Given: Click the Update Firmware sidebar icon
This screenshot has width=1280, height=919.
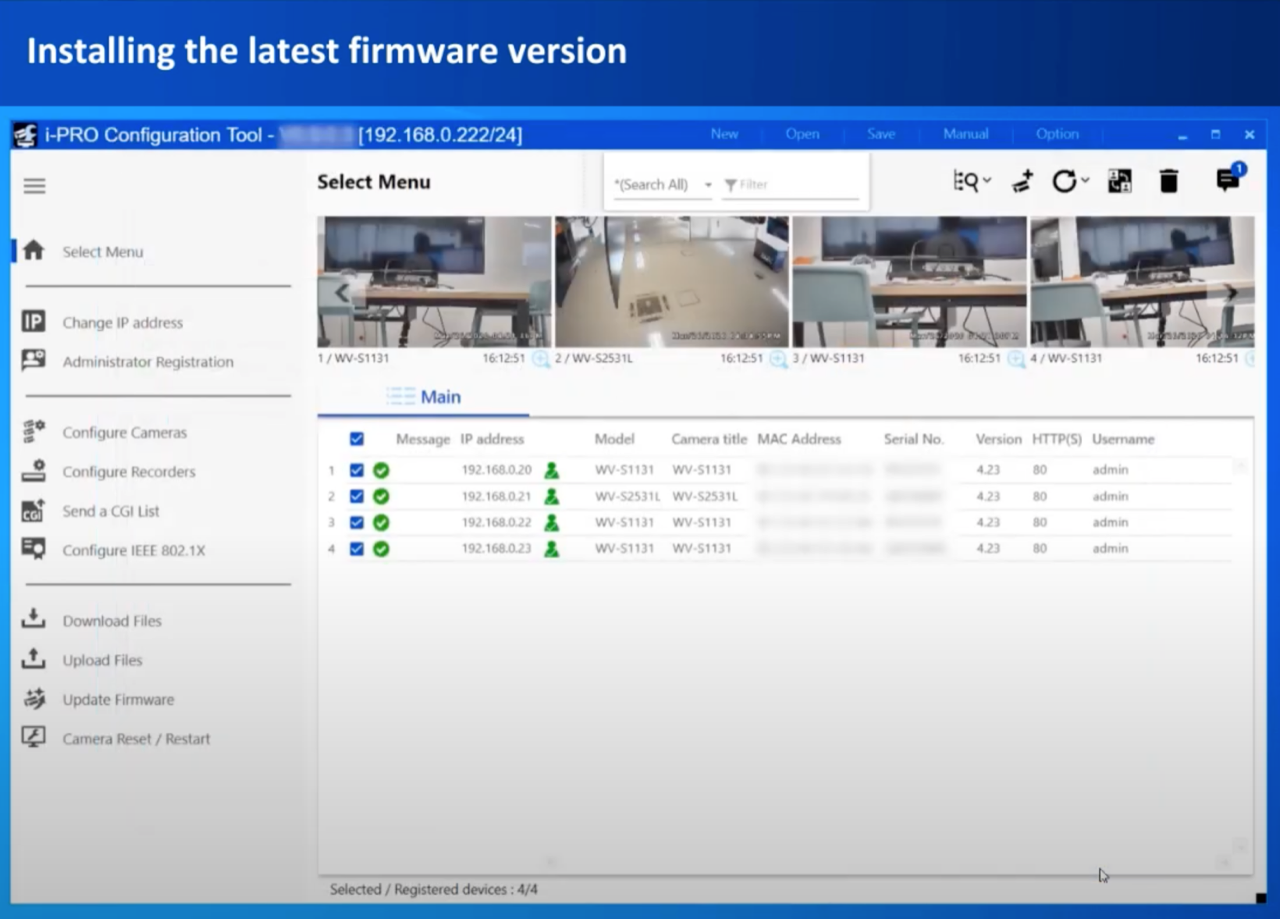Looking at the screenshot, I should 34,699.
